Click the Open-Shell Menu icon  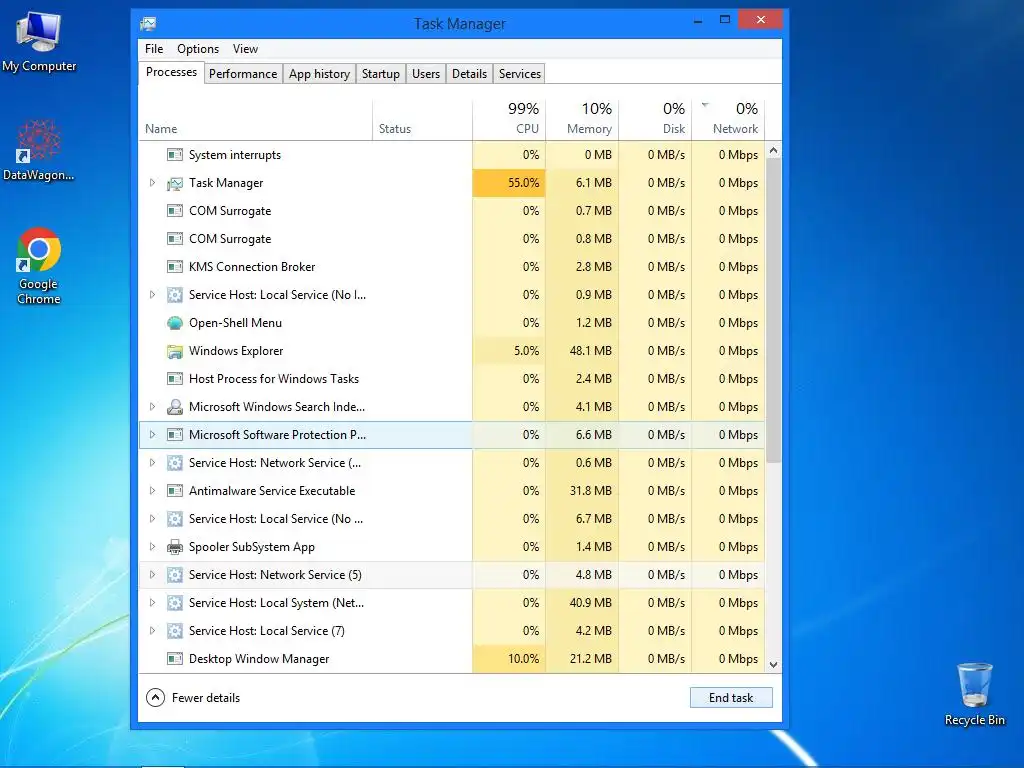click(174, 323)
